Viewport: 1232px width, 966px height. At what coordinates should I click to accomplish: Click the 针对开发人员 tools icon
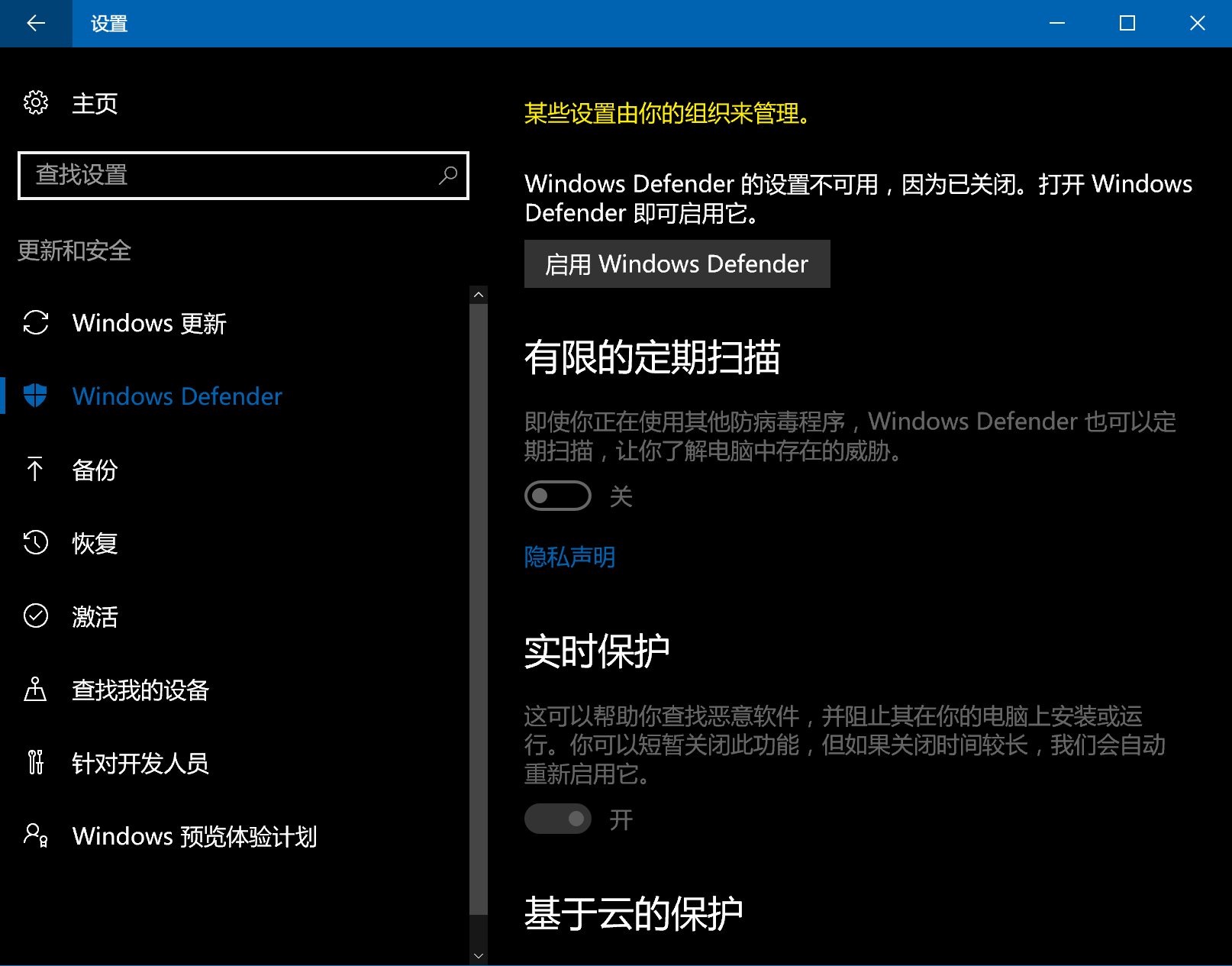[35, 762]
